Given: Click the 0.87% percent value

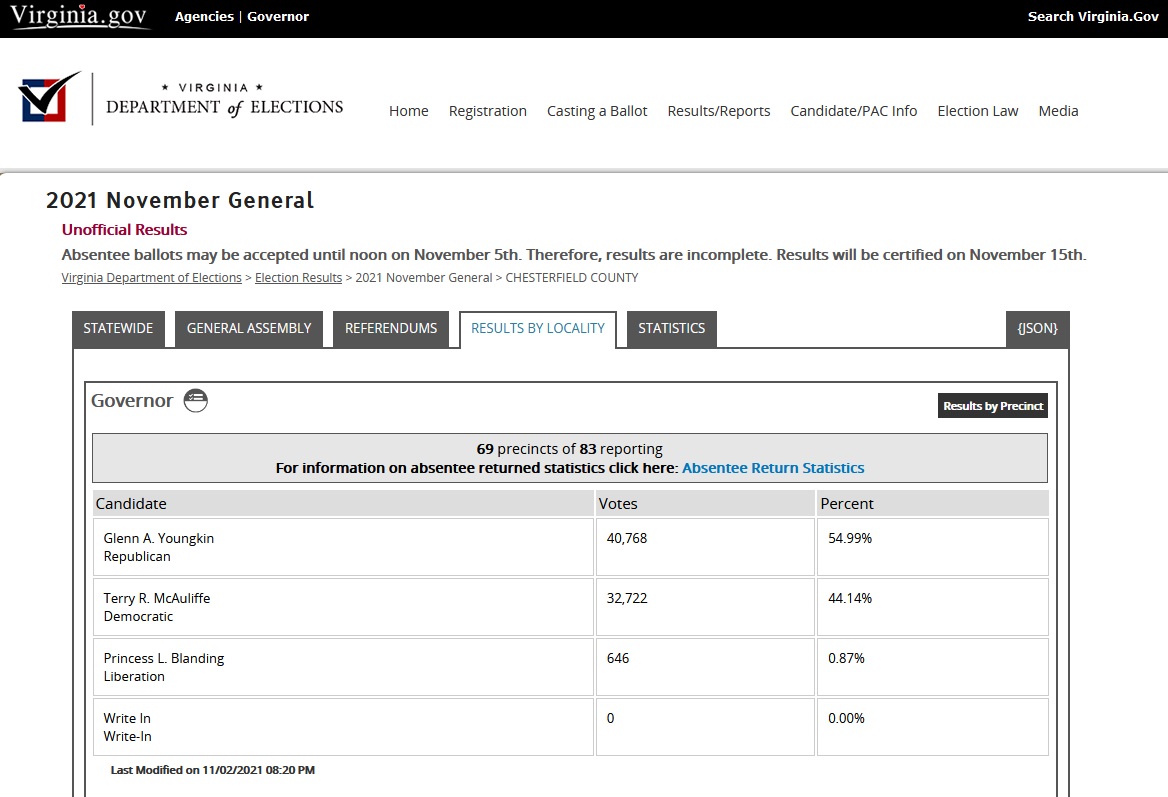Looking at the screenshot, I should [846, 658].
